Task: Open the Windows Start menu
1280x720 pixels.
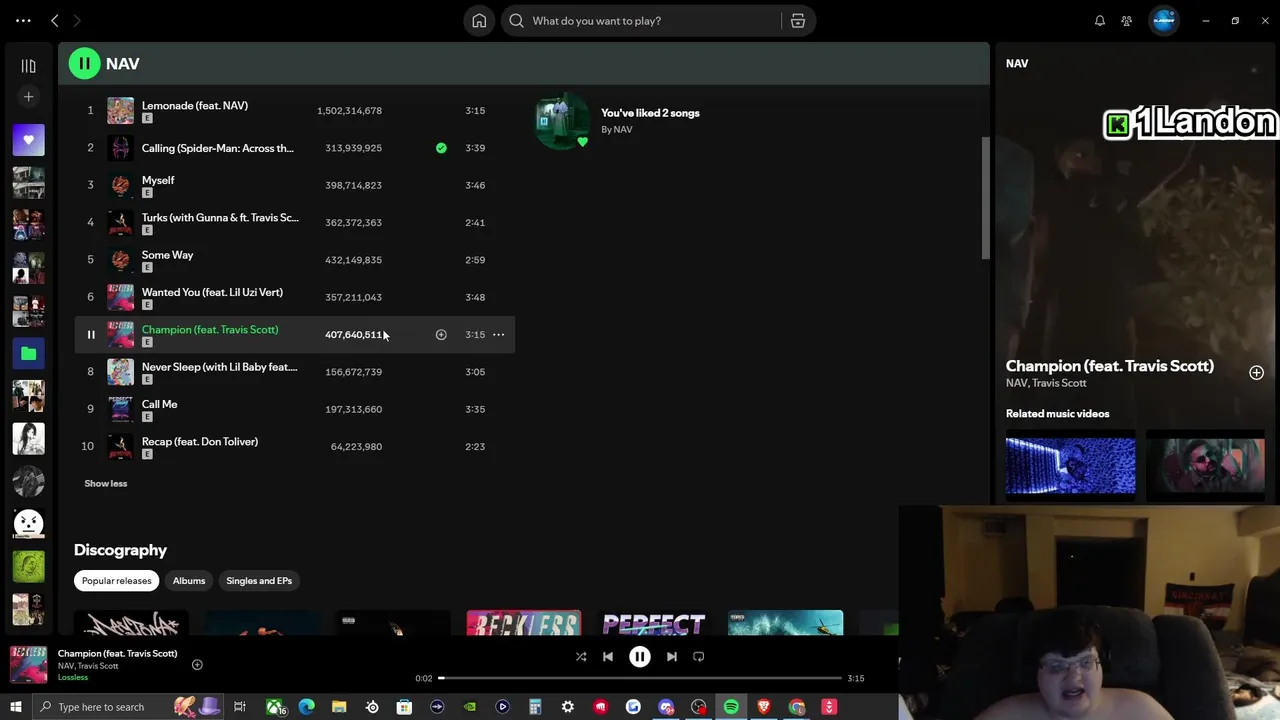Action: point(15,707)
